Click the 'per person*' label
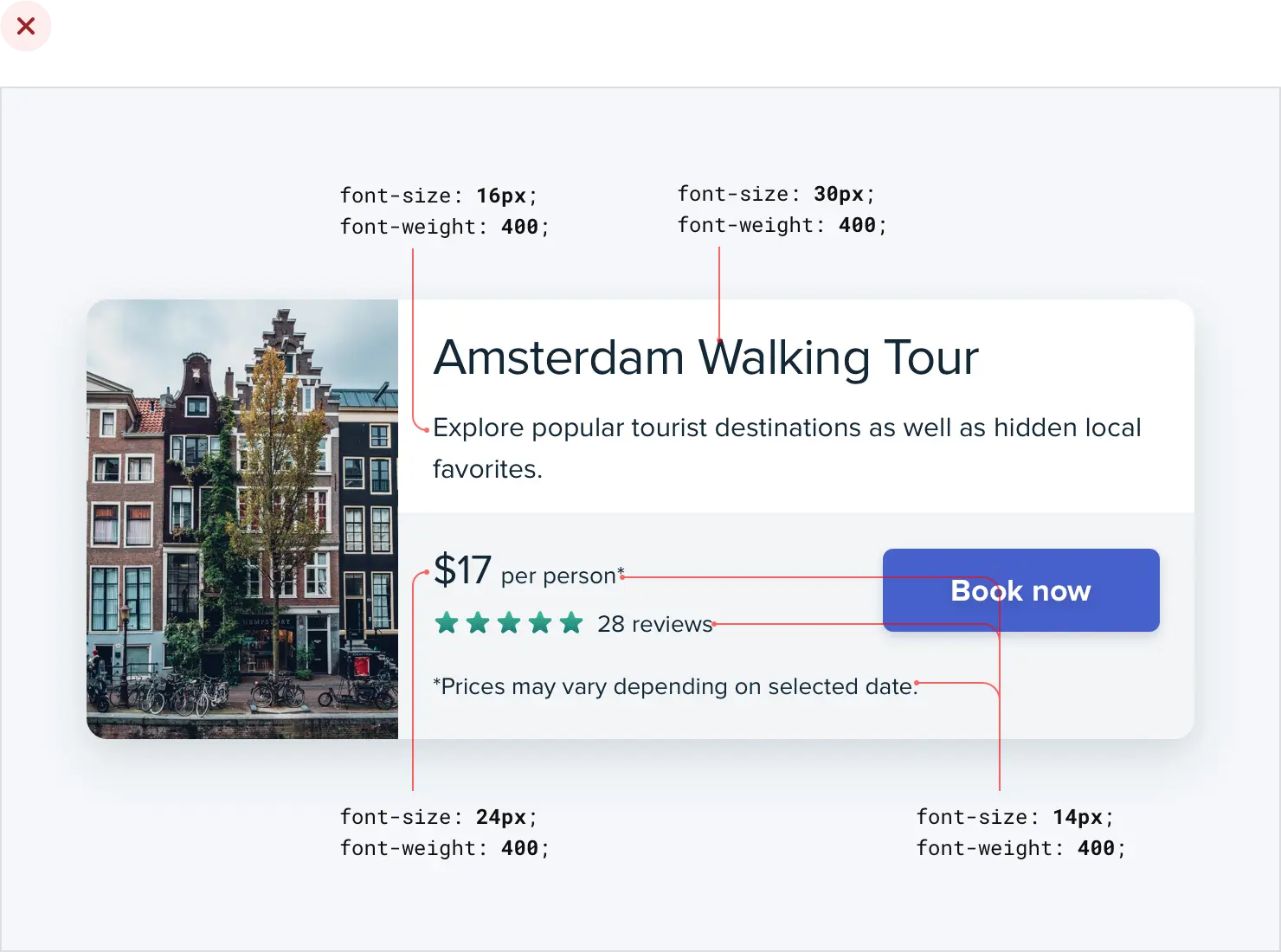 [562, 576]
